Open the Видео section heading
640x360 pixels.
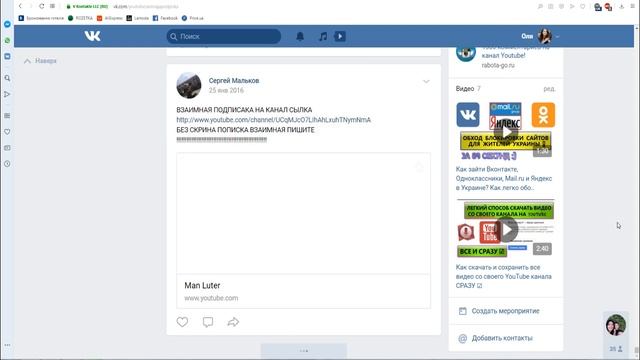tap(464, 89)
